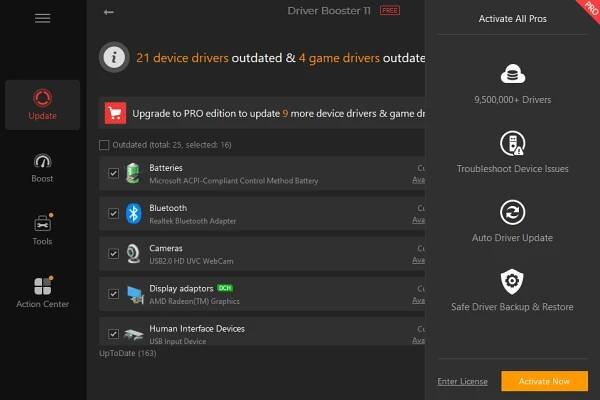Viewport: 600px width, 400px height.
Task: Click the Bluetooth device icon
Action: (133, 214)
